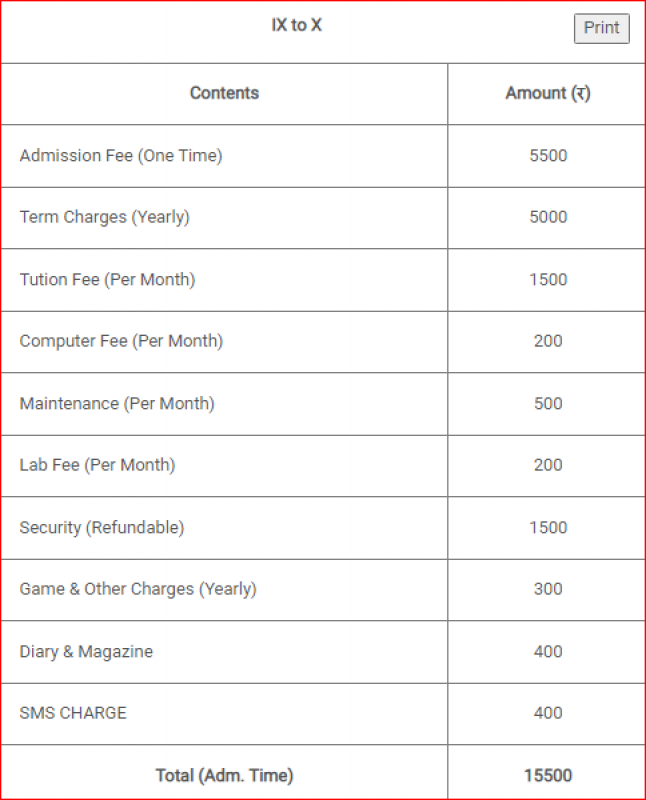Screen dimensions: 646x800
Task: Select the Total (Adm. Time) label
Action: click(x=224, y=775)
